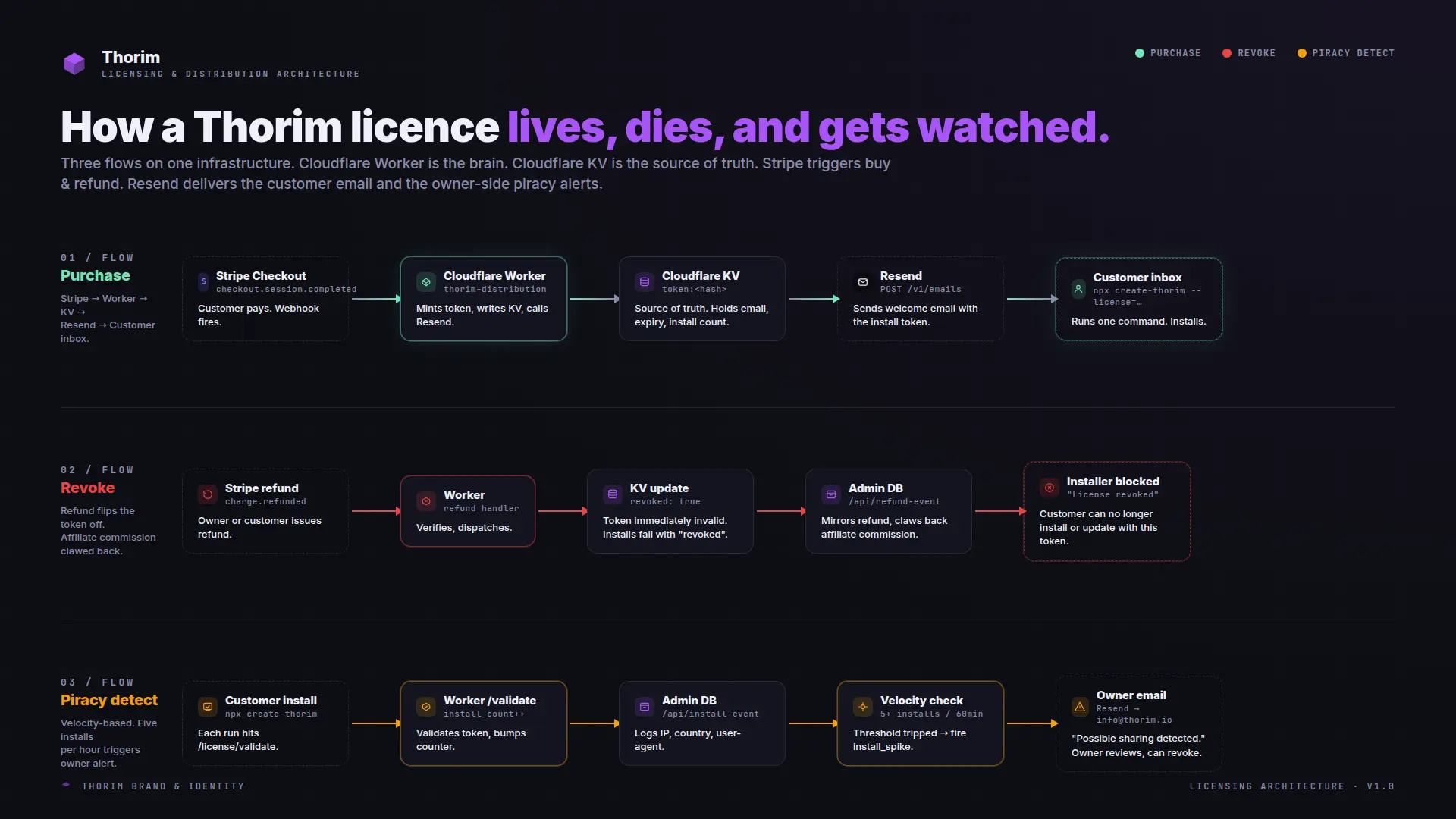Click the Cloudflare KV card title
The width and height of the screenshot is (1456, 819).
701,276
